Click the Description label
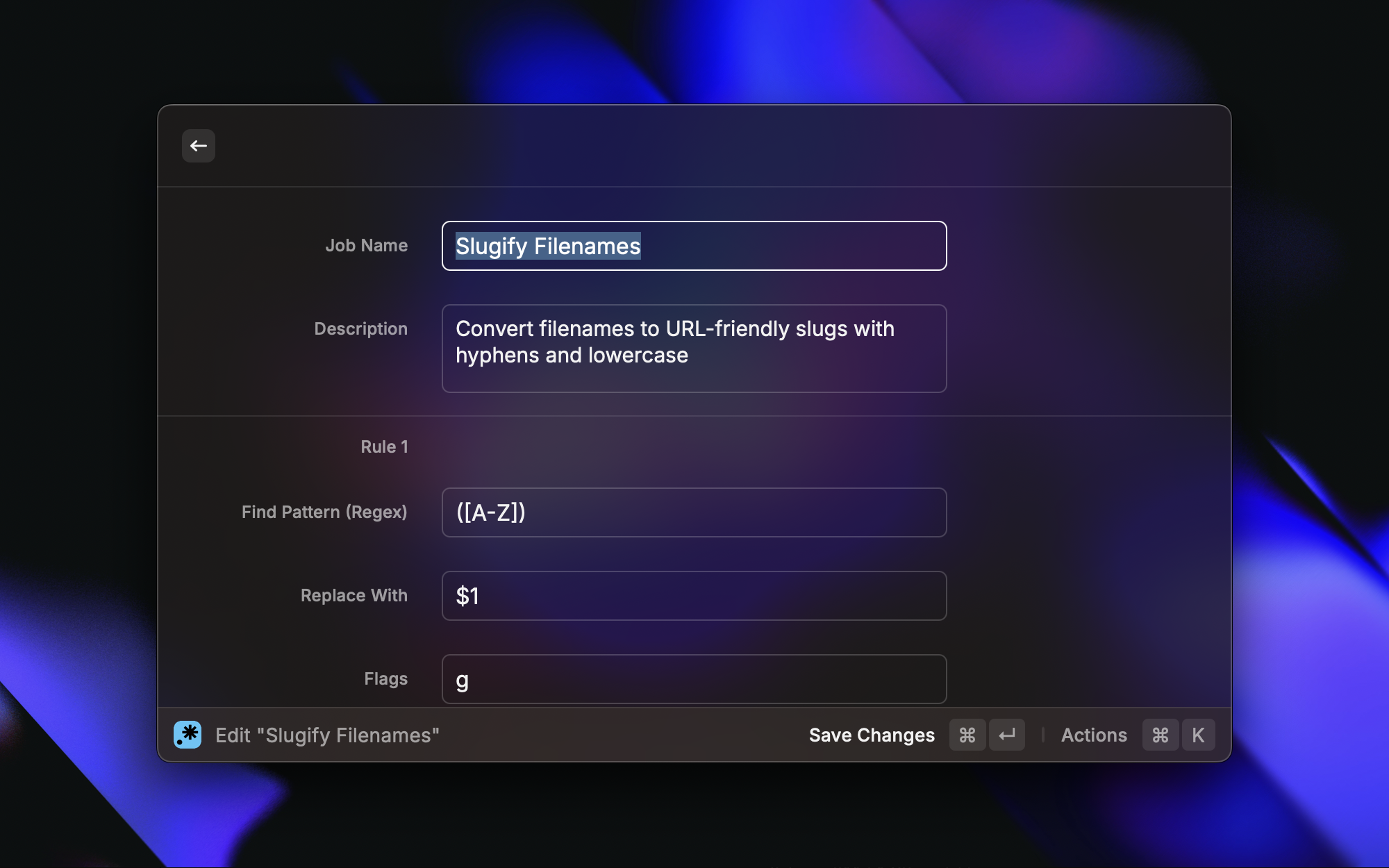Image resolution: width=1389 pixels, height=868 pixels. click(x=360, y=329)
